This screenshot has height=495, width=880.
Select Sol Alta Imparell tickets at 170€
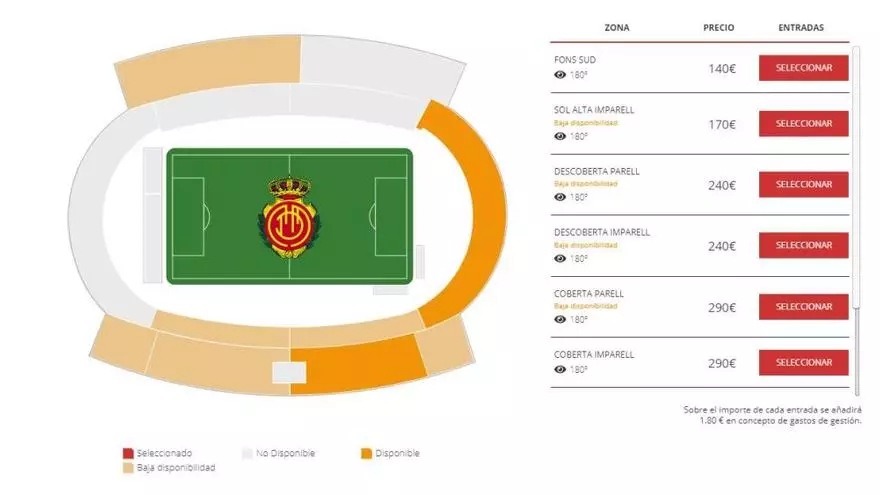click(803, 124)
